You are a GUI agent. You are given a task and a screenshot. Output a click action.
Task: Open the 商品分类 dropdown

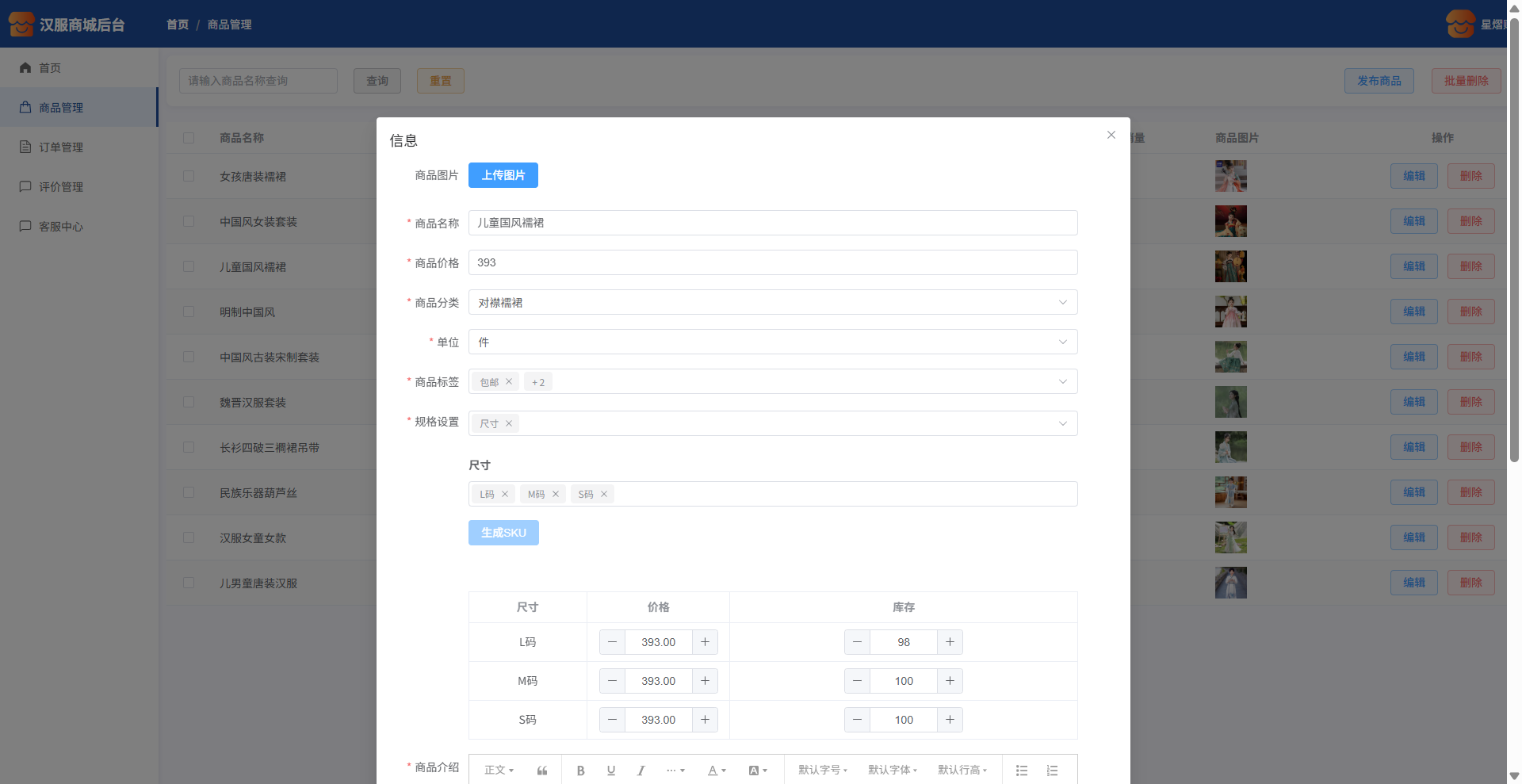point(772,302)
